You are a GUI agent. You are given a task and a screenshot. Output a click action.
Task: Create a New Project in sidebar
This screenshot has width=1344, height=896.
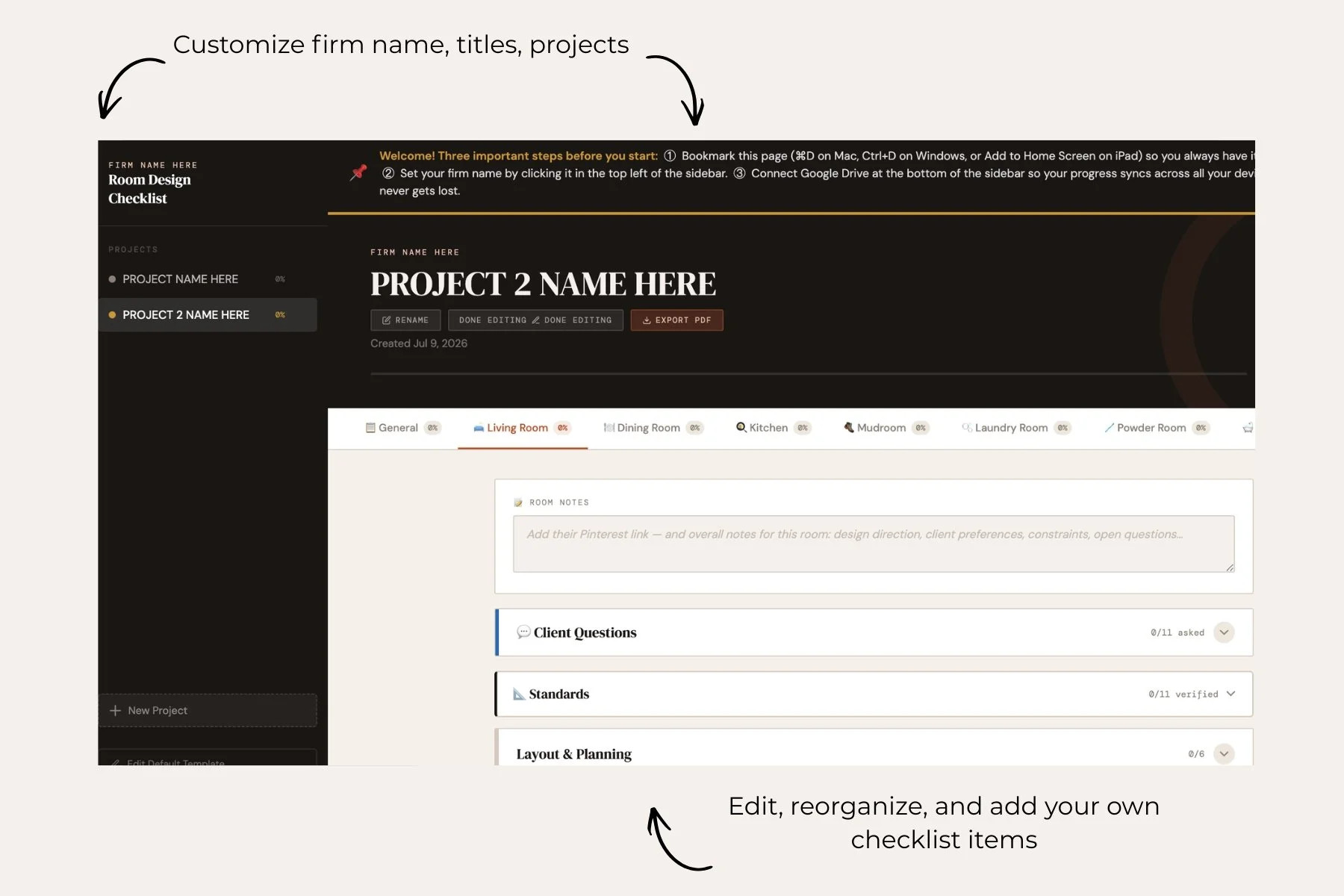click(x=208, y=710)
